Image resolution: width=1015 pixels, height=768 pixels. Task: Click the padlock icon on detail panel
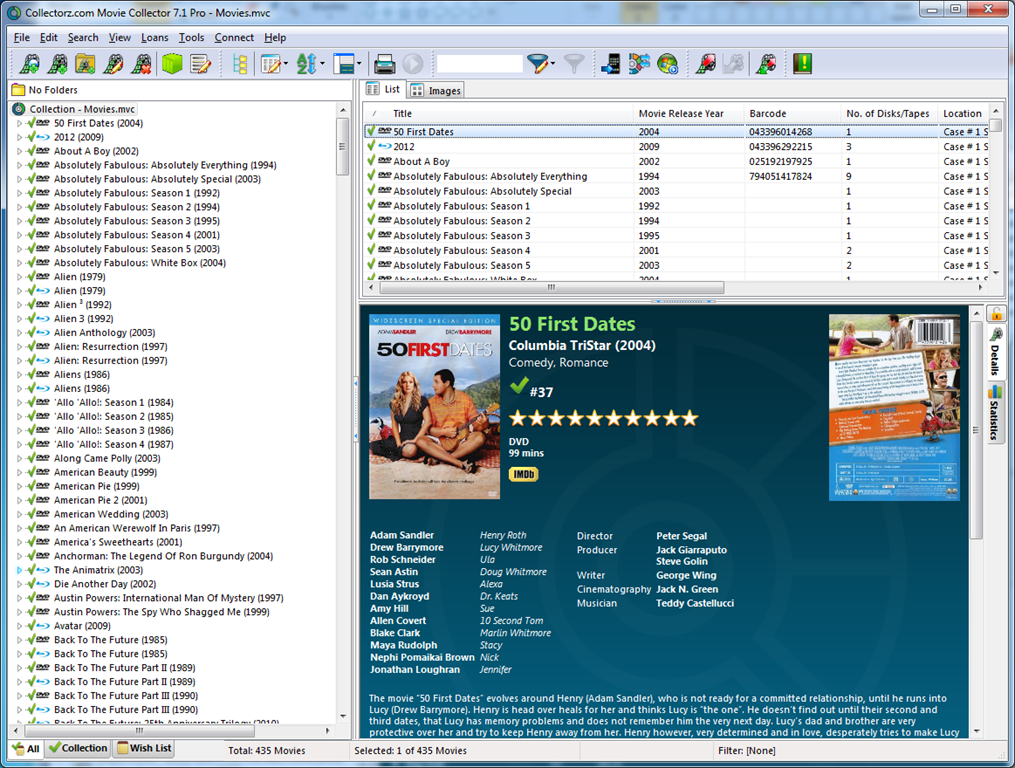click(x=996, y=313)
